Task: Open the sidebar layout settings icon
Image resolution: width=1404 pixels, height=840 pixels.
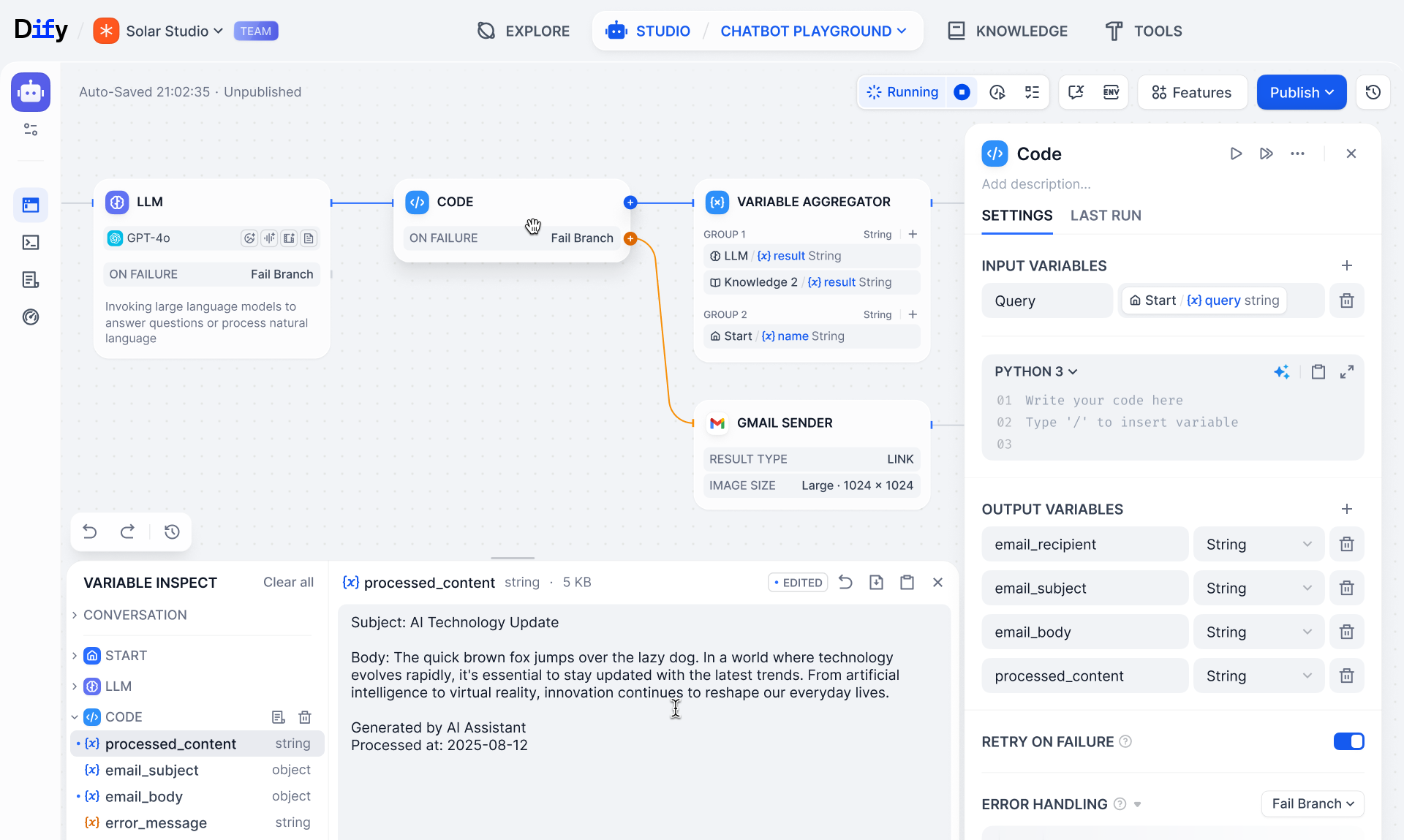Action: click(31, 129)
